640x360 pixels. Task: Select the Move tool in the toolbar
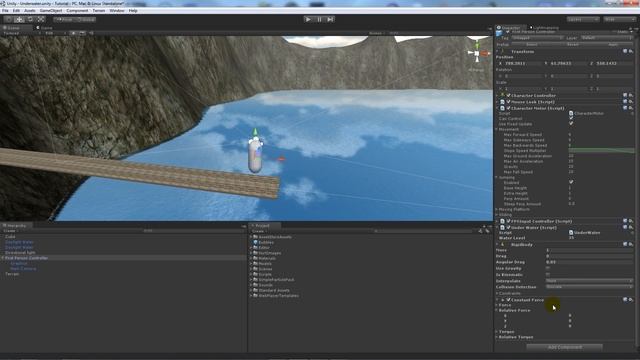point(19,19)
